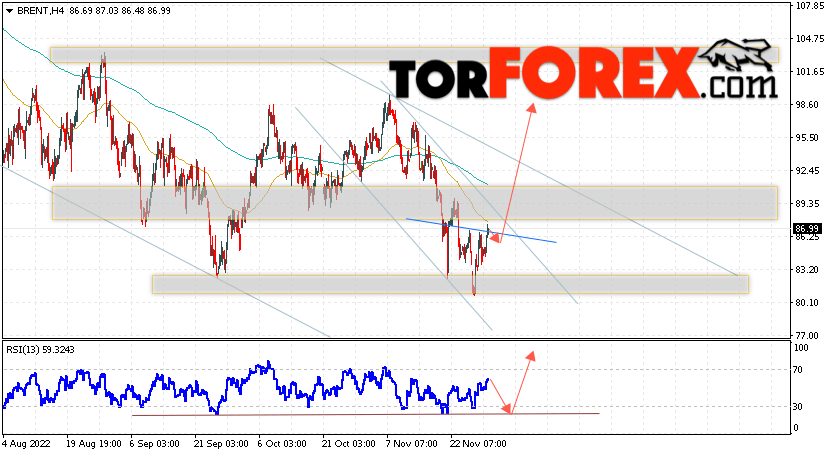Click the RSI scale value 100

801,348
